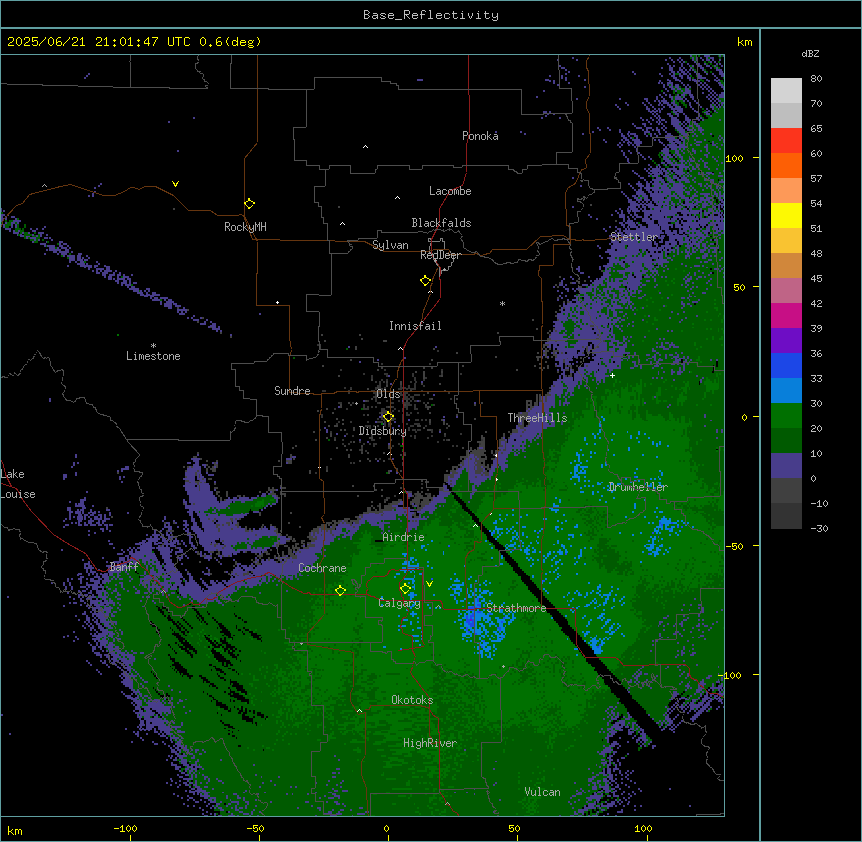Select the mauve pink legend swatch below 45
Viewport: 862px width, 842px height.
[x=786, y=291]
